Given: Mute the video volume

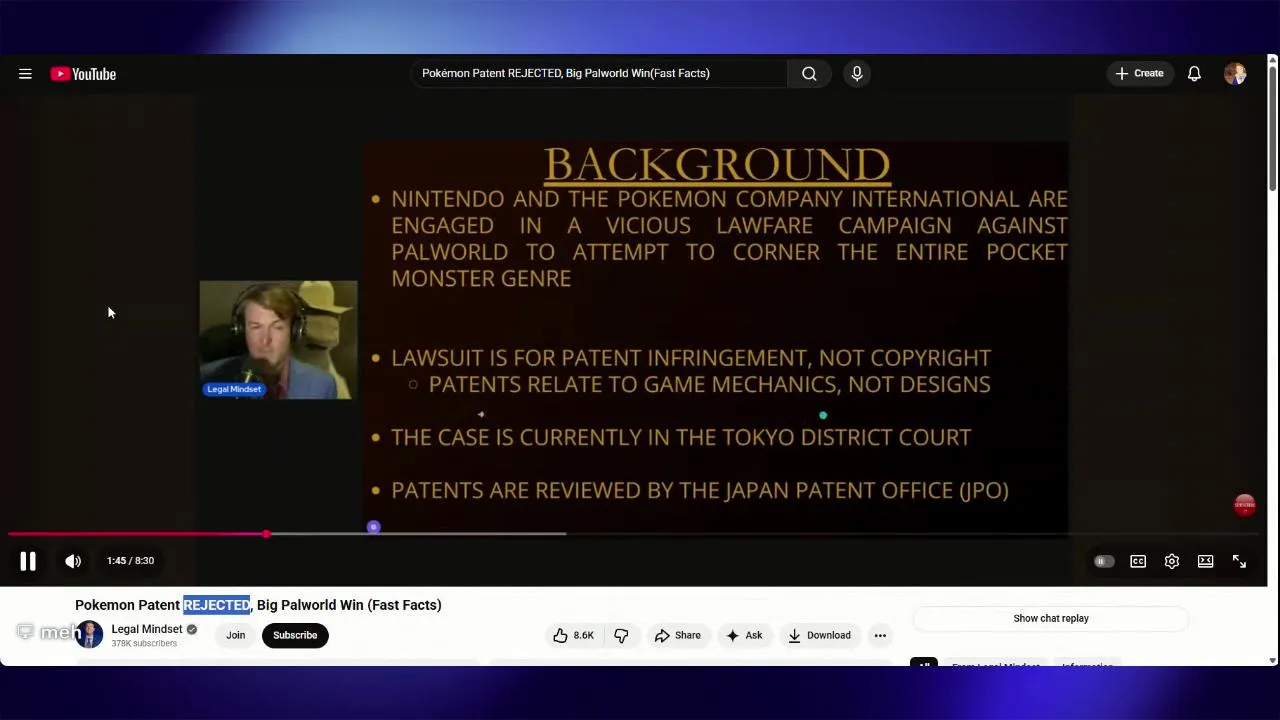Looking at the screenshot, I should tap(73, 561).
